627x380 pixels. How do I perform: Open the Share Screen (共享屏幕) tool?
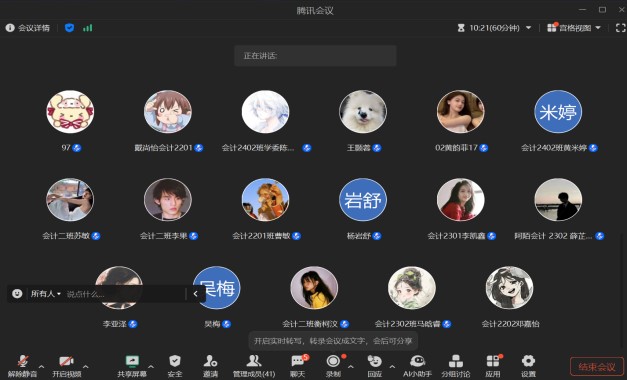coord(132,365)
